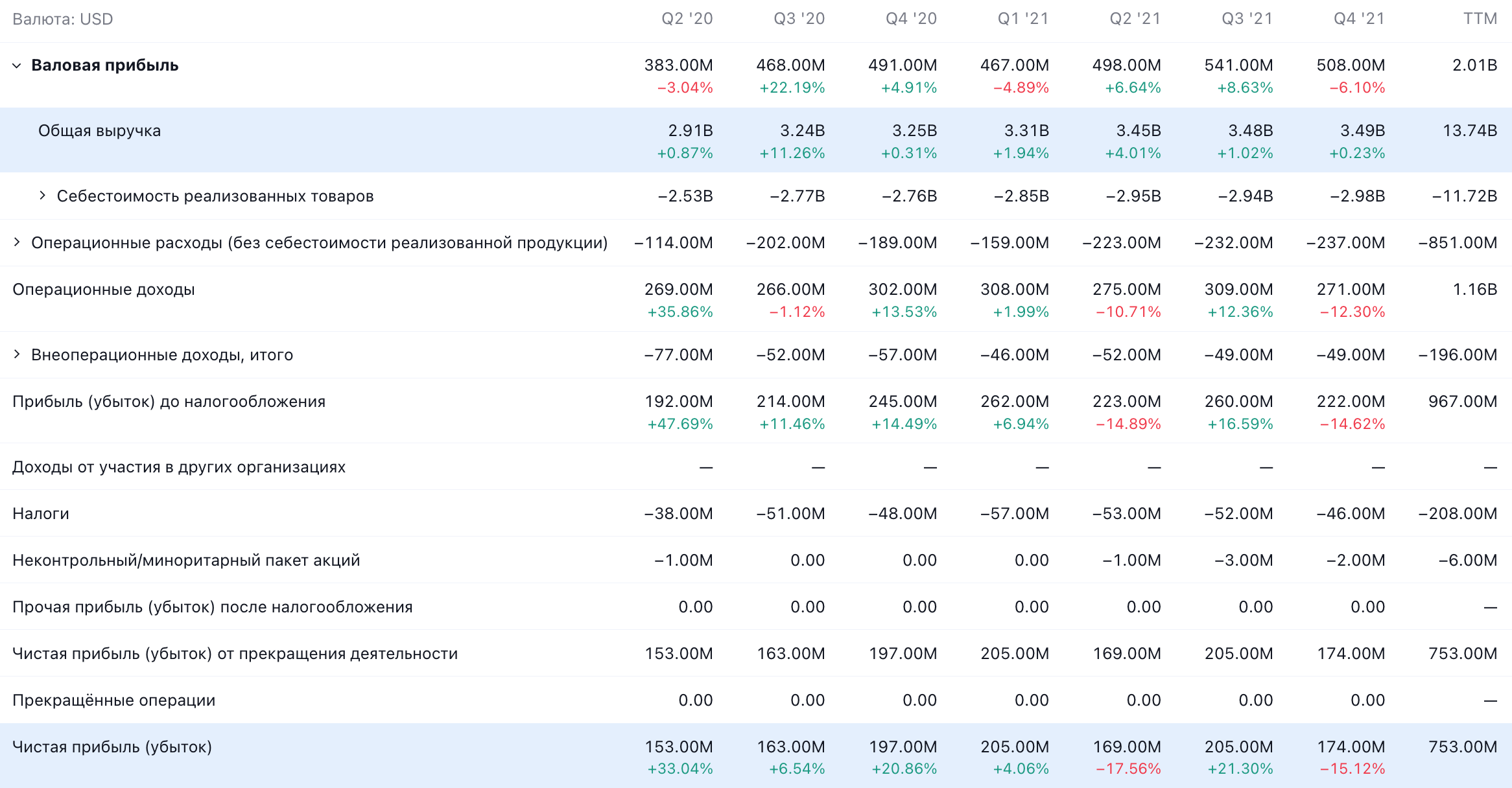Click total revenue Q4 '21 value 3.49B
1512x788 pixels.
1363,131
